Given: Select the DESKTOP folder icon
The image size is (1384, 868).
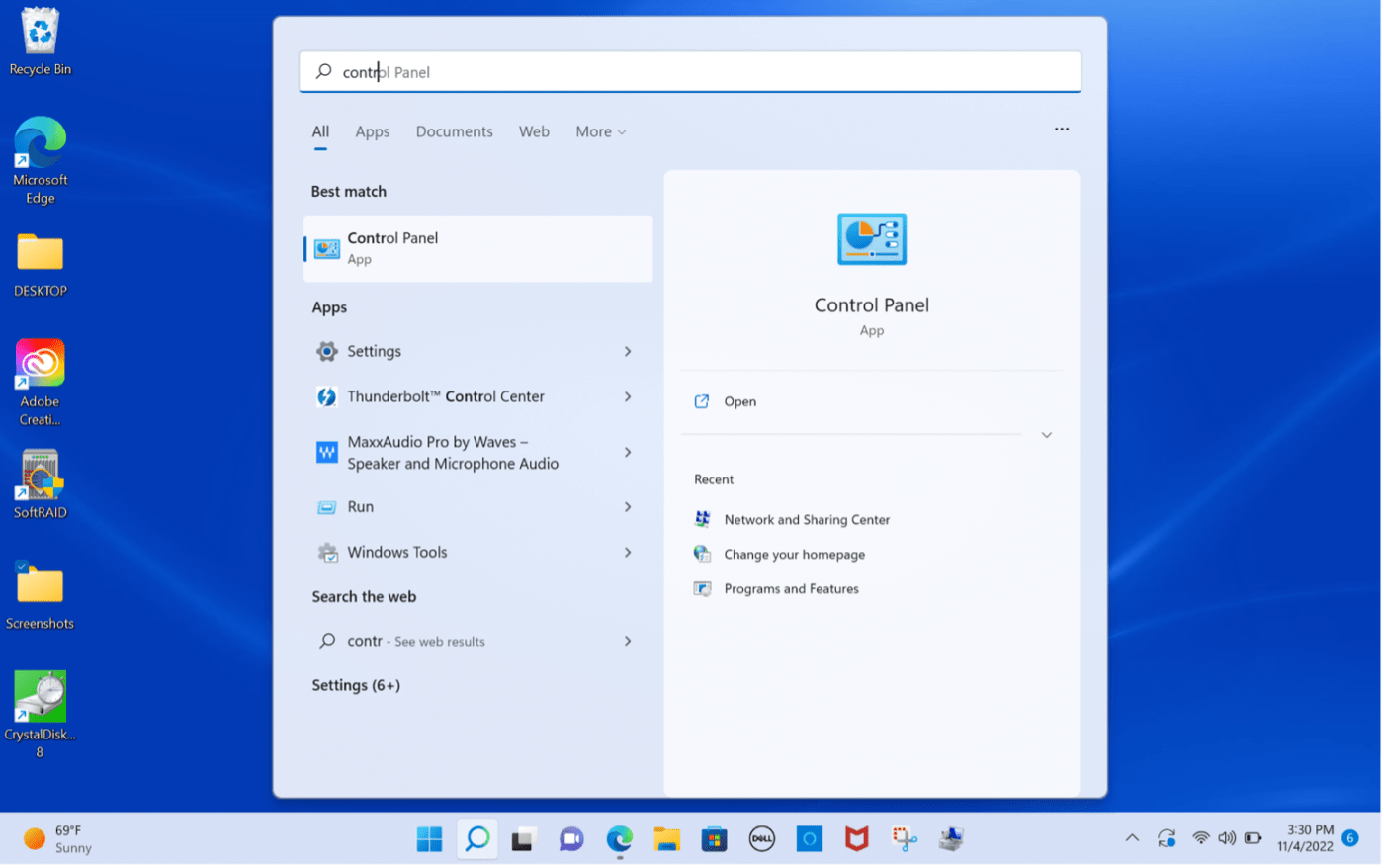Looking at the screenshot, I should pyautogui.click(x=40, y=265).
